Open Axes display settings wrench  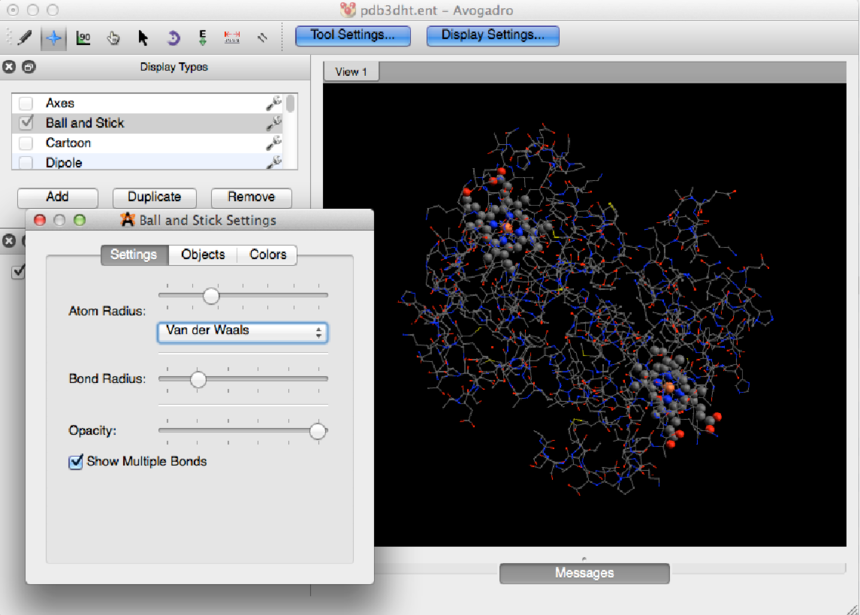[273, 103]
